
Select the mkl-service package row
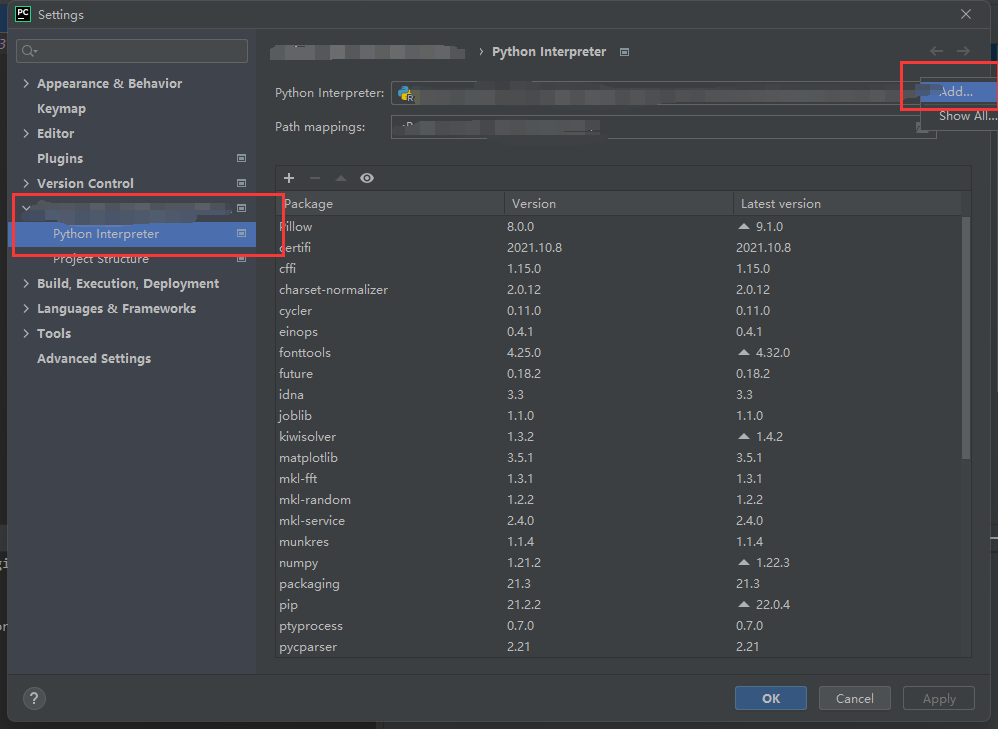tap(619, 521)
